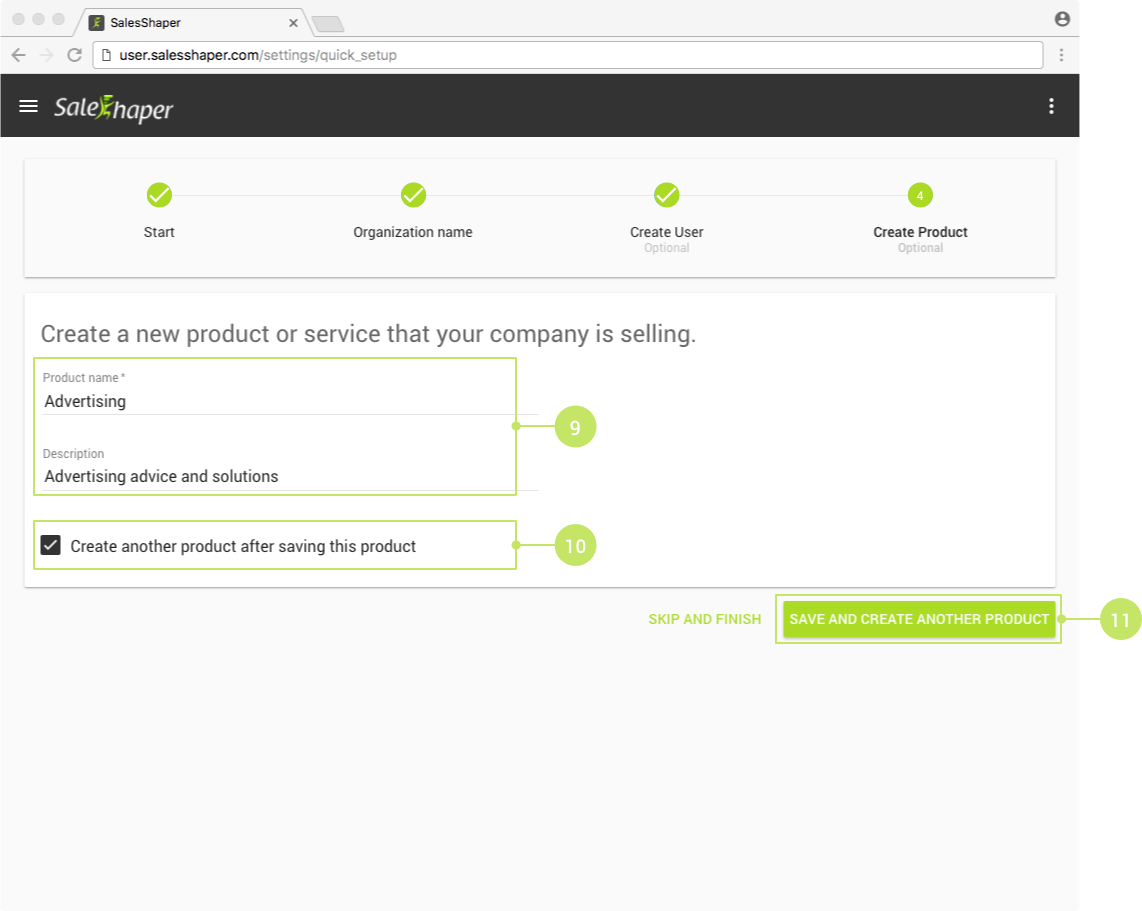Select the Create User step label
1142x911 pixels.
tap(666, 232)
